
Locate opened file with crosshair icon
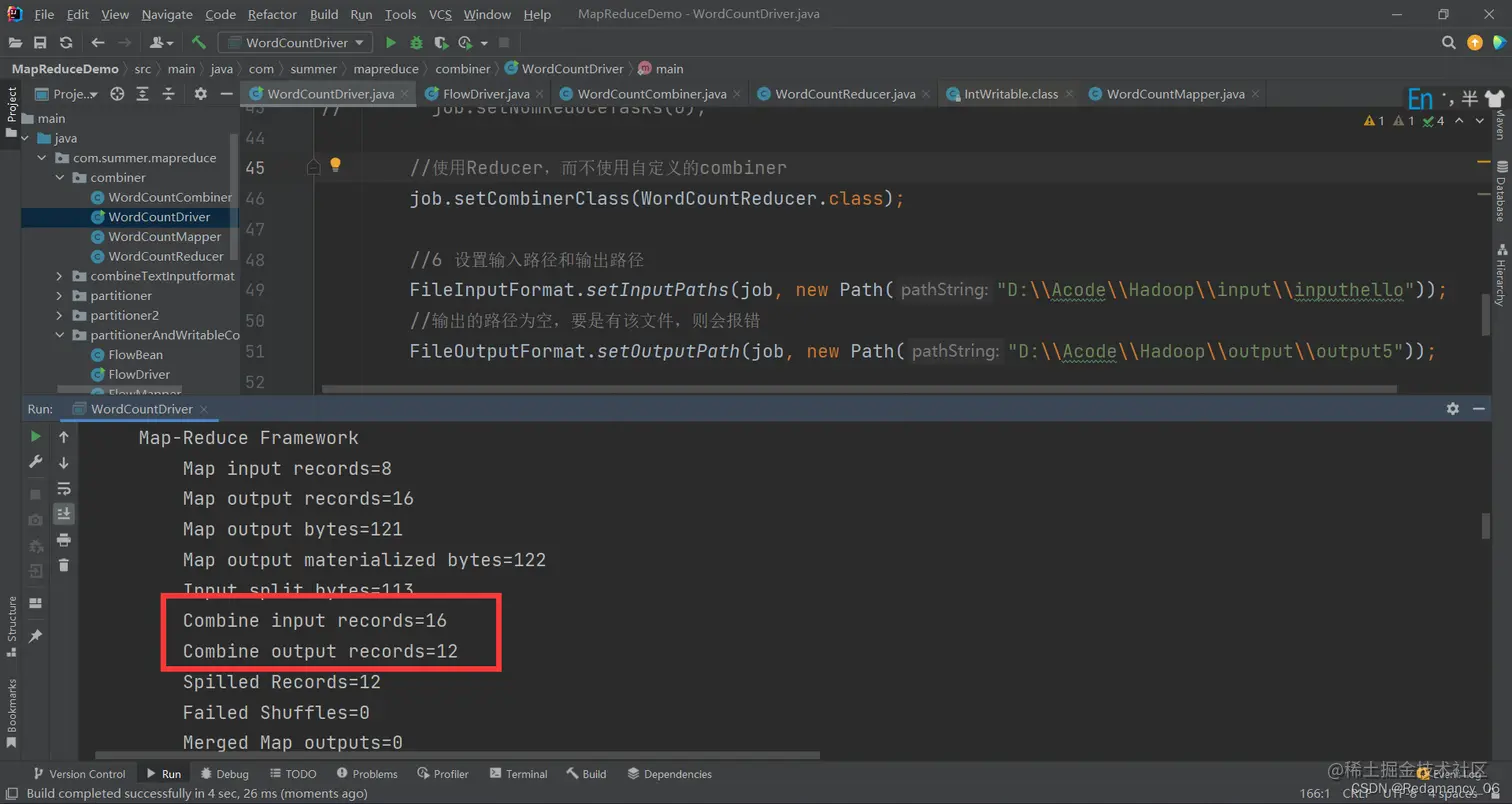(x=117, y=94)
